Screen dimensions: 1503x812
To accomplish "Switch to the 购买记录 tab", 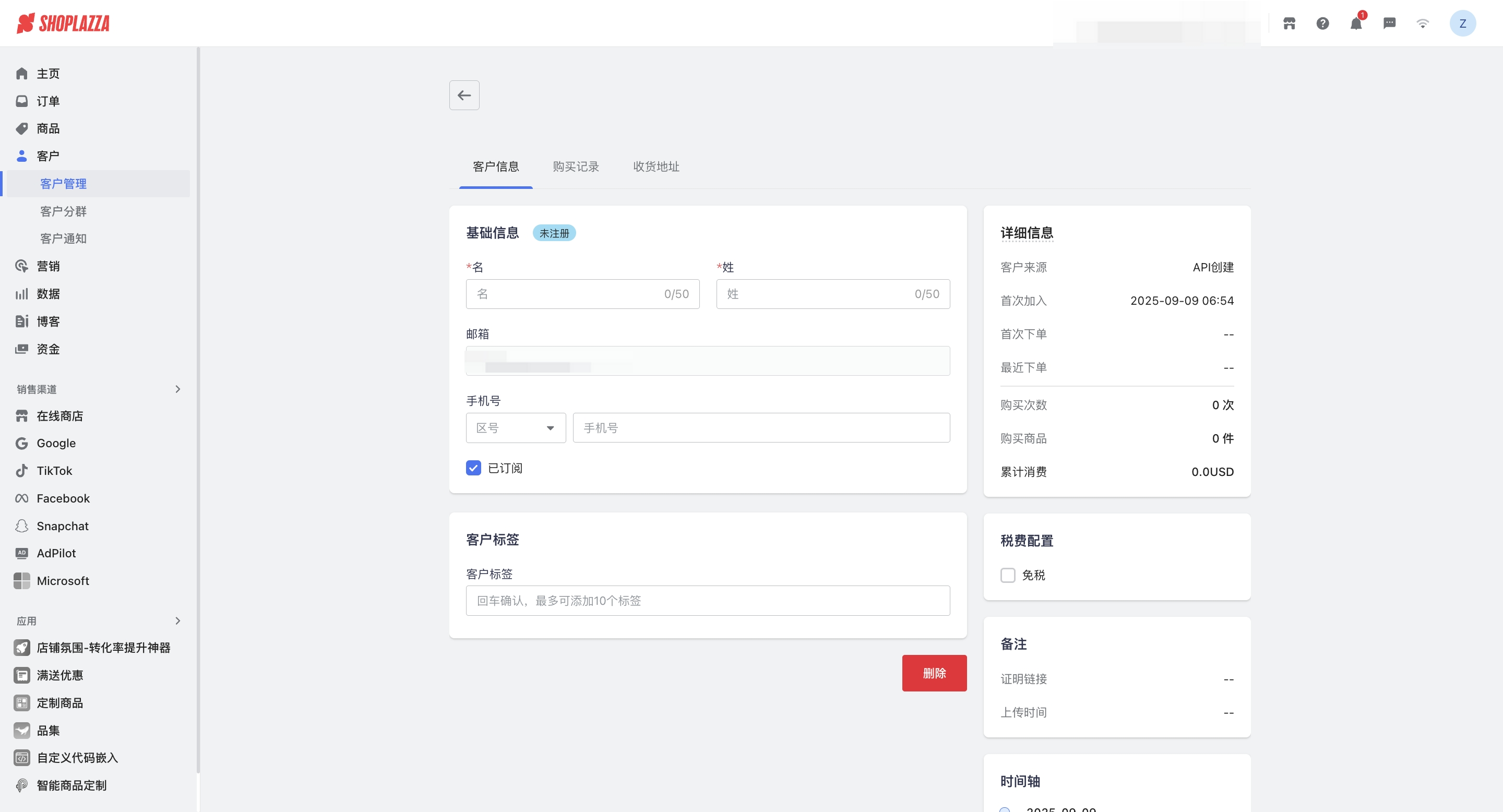I will (x=575, y=167).
